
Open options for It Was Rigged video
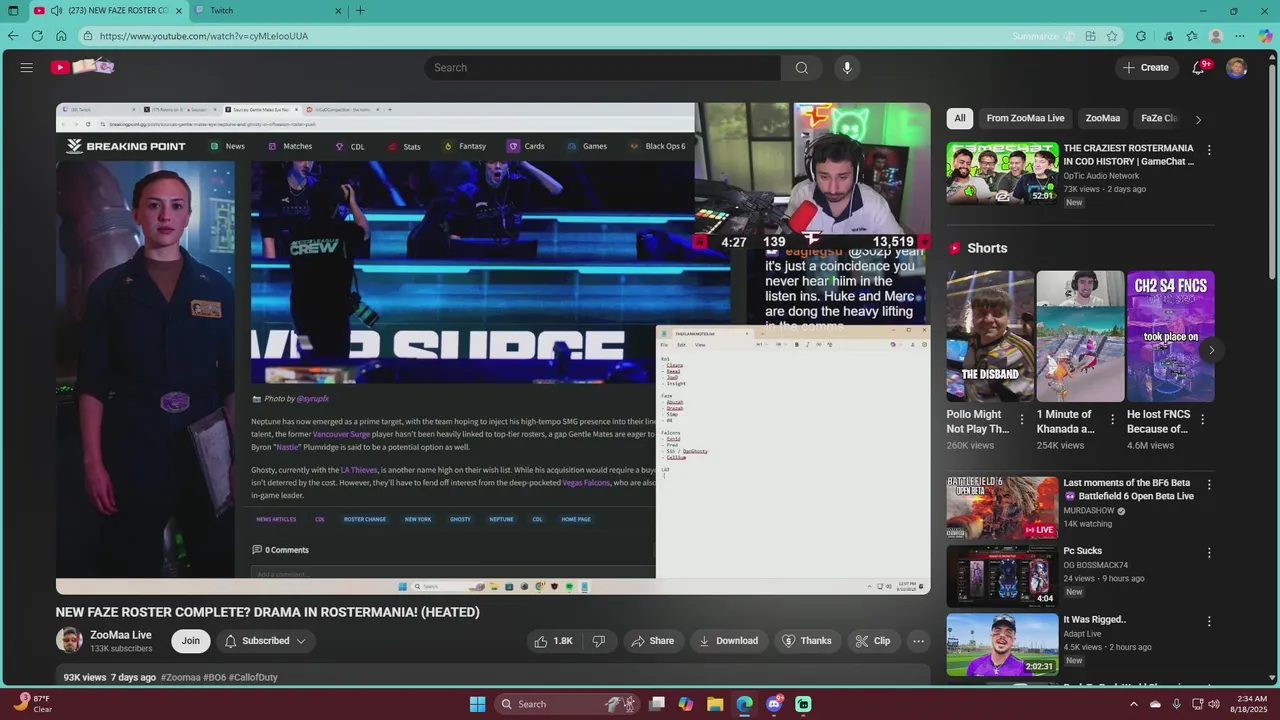[1209, 621]
